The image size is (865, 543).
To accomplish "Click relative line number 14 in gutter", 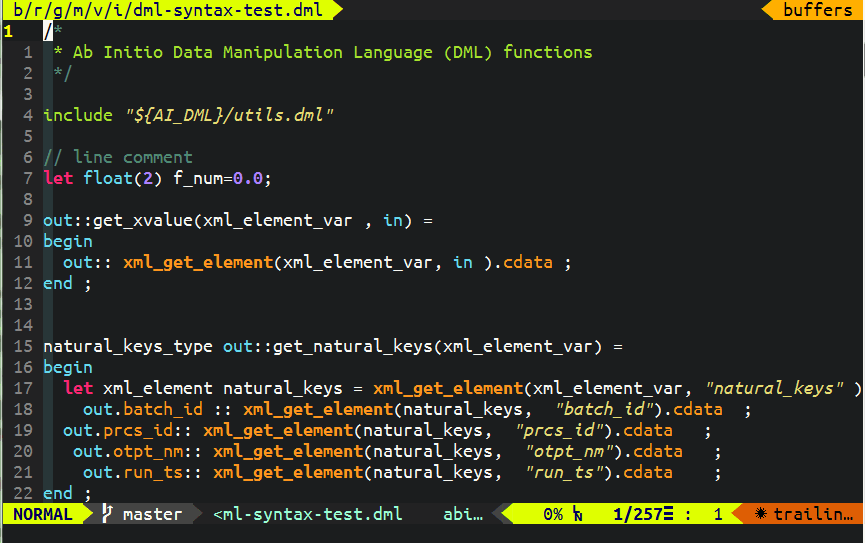I will 23,326.
